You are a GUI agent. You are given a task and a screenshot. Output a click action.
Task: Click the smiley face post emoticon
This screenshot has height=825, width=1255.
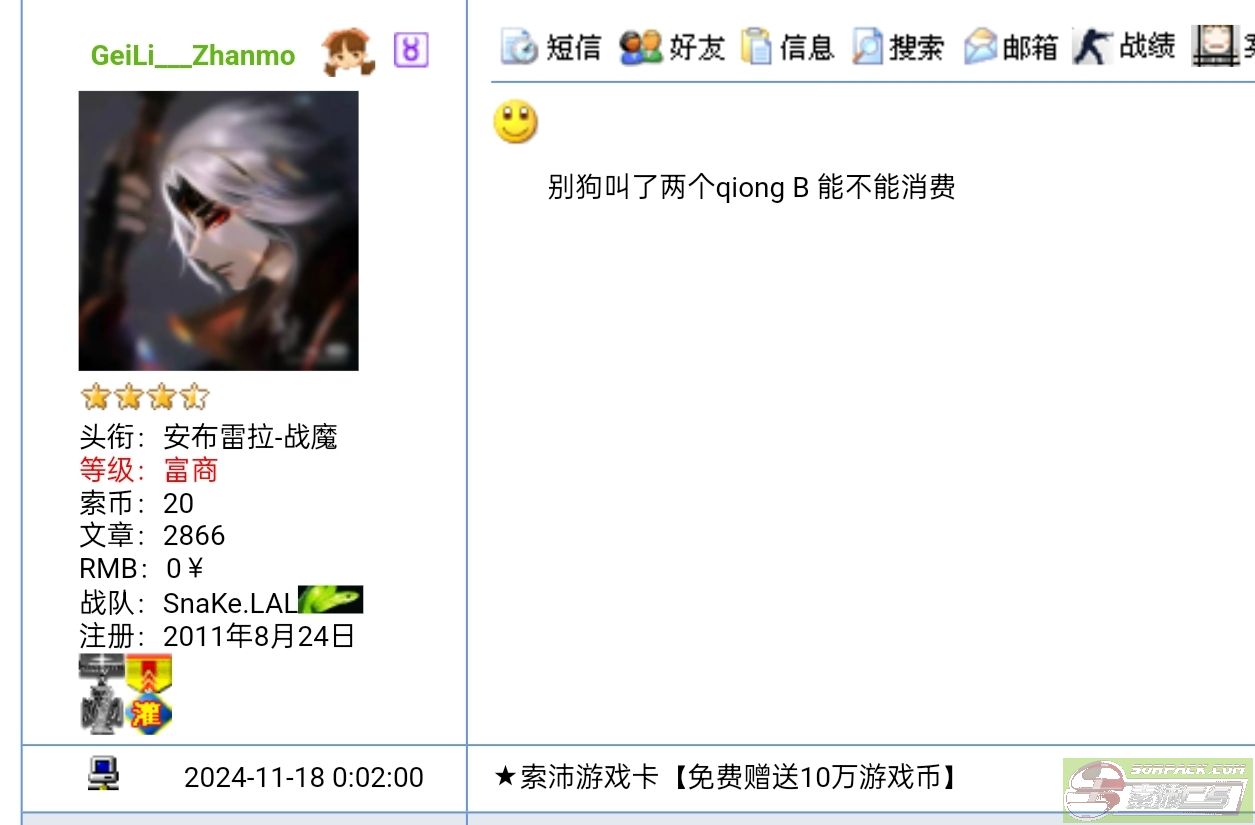pos(516,123)
